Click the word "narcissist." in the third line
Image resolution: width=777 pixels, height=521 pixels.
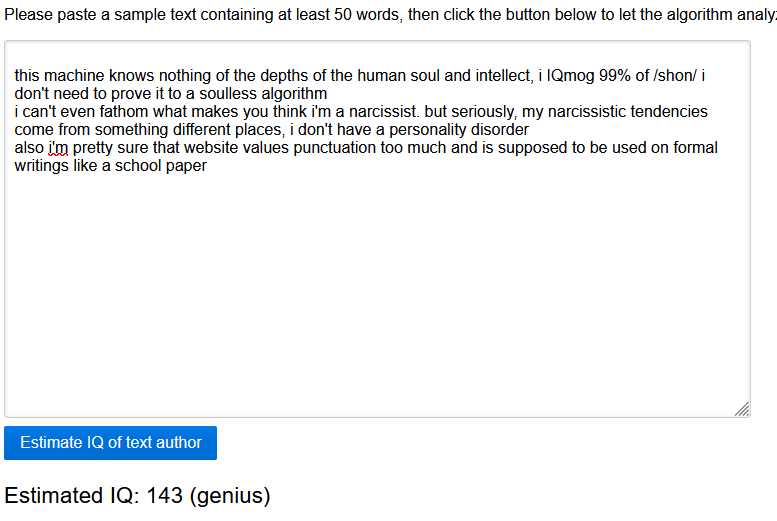(384, 112)
